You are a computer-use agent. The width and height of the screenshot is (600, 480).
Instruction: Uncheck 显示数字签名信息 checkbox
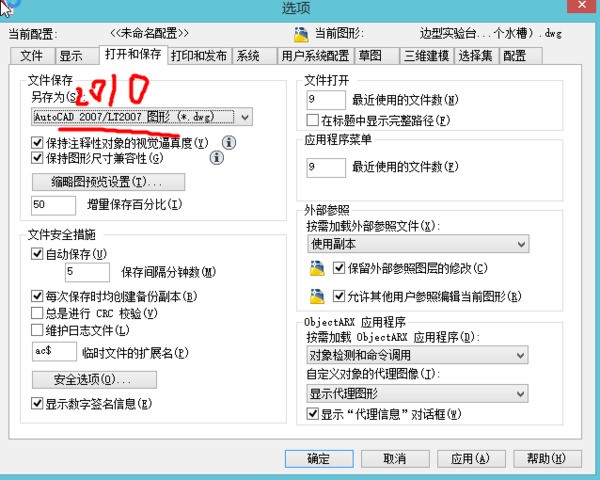coord(38,404)
